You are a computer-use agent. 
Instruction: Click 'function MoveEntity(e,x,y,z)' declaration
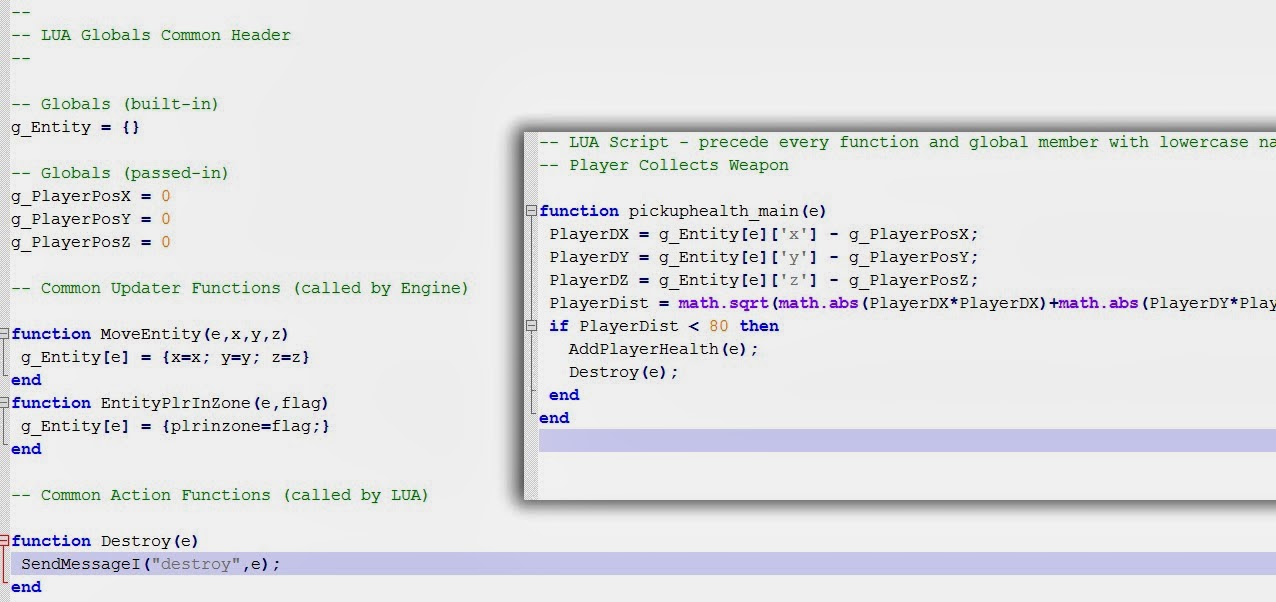(150, 334)
